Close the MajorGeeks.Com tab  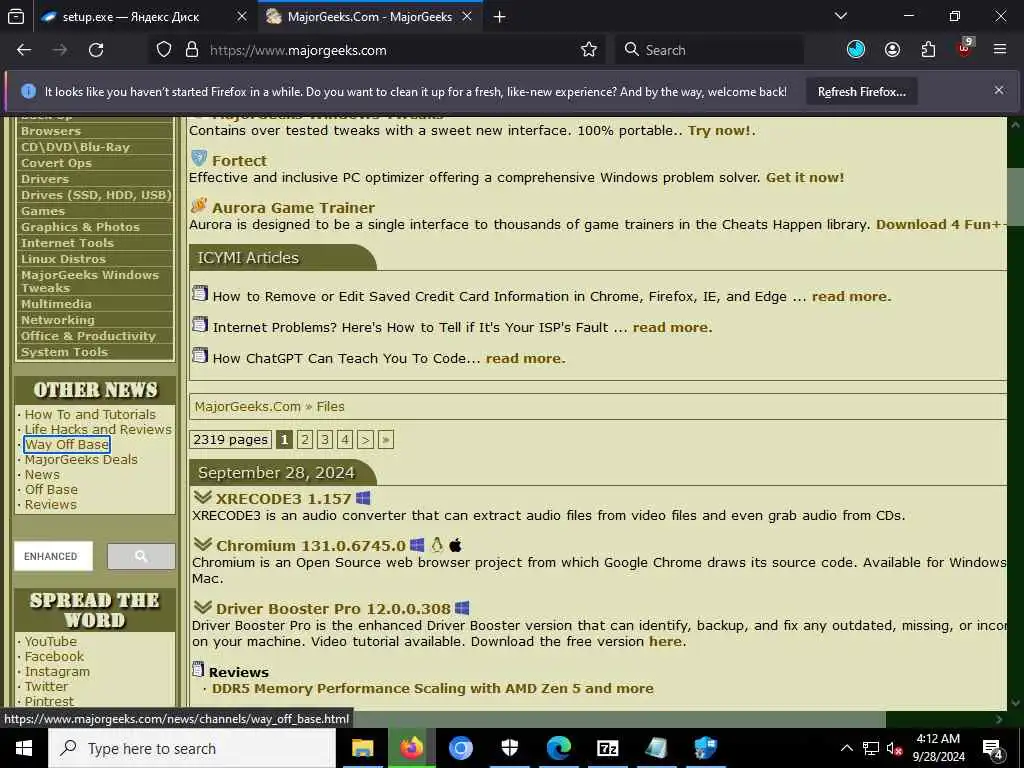[467, 17]
